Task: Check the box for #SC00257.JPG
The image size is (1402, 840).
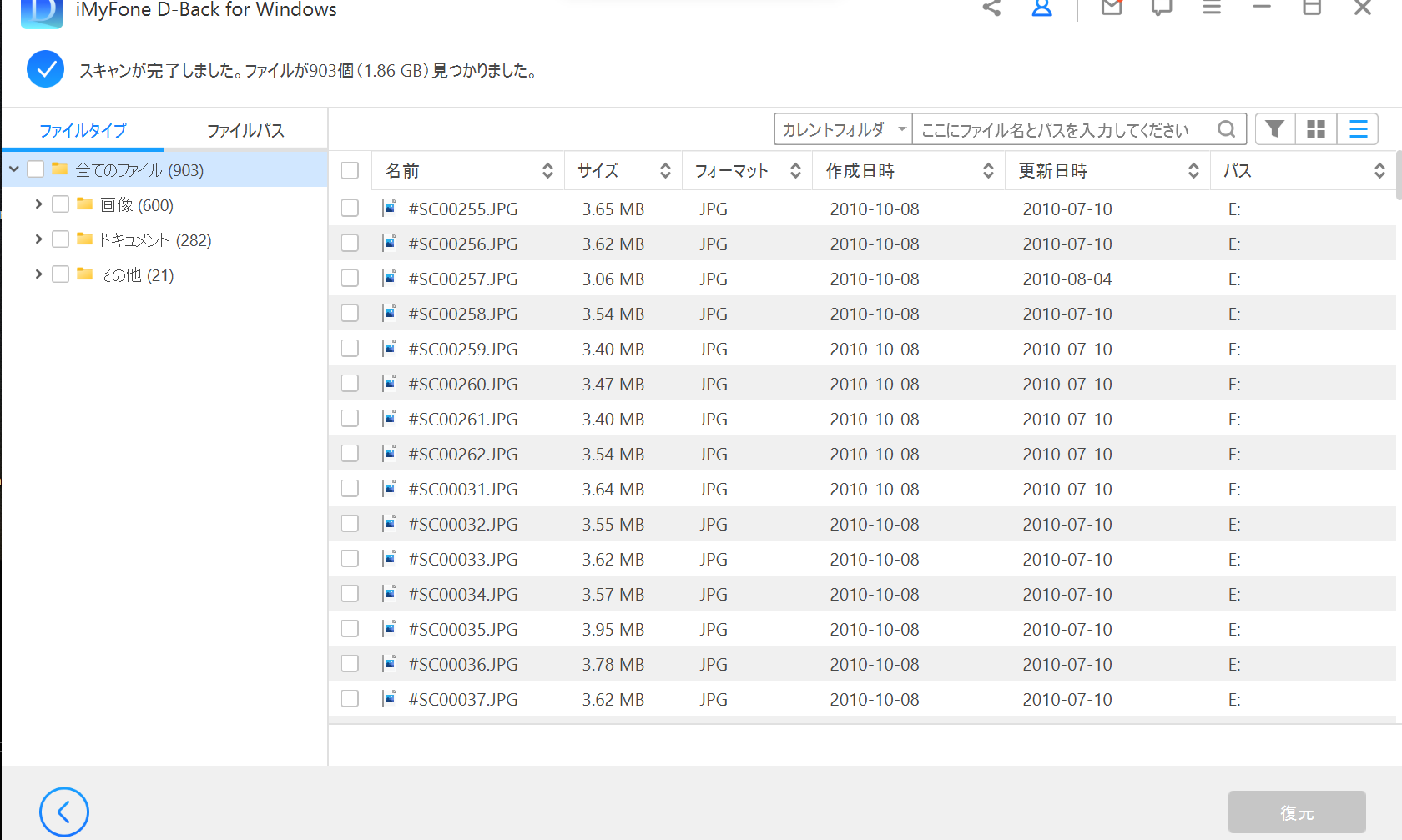Action: coord(350,278)
